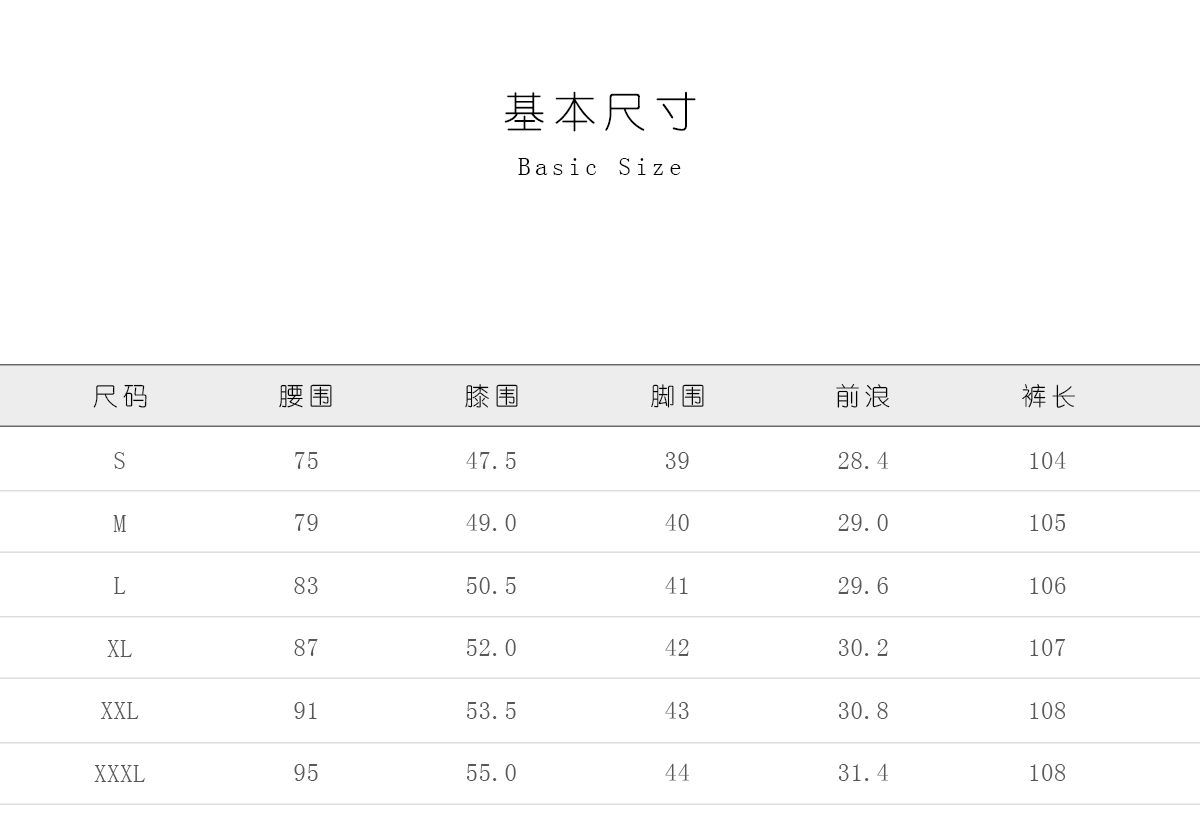
Task: Select the 尺码 column header
Action: [120, 397]
